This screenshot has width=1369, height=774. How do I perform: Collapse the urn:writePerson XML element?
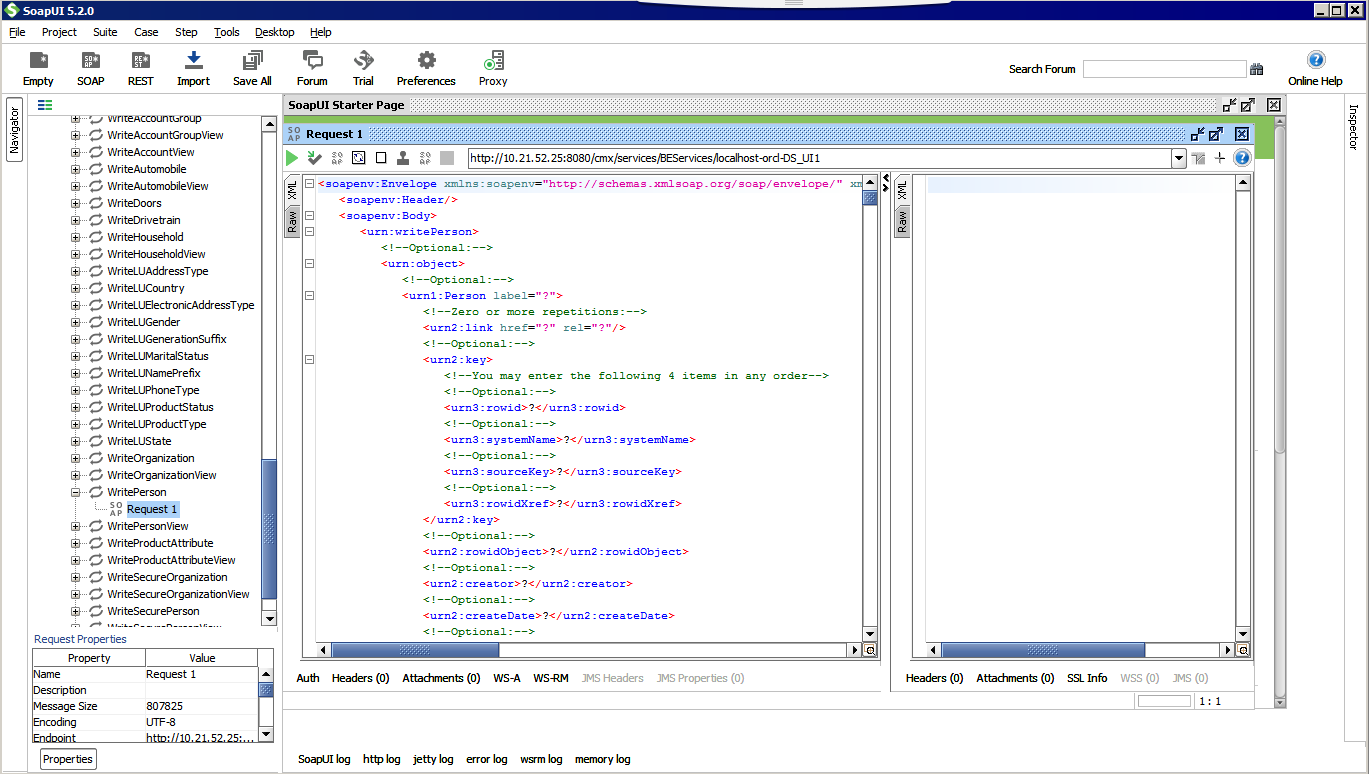310,232
